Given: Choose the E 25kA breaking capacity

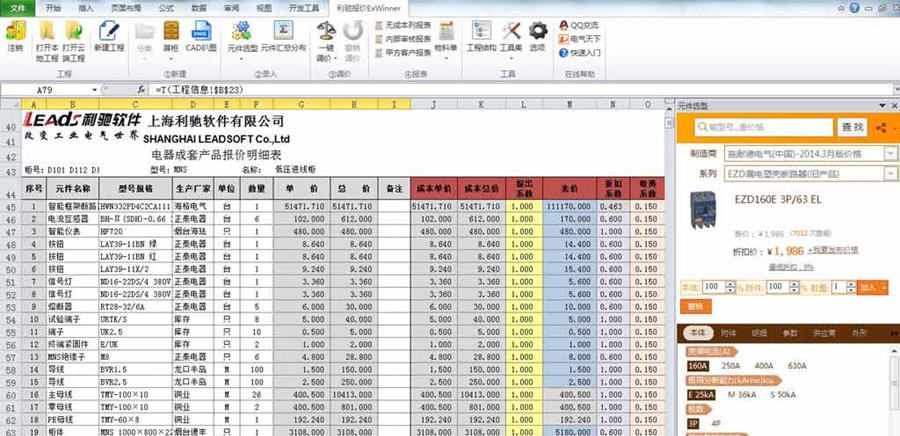Looking at the screenshot, I should [x=701, y=395].
